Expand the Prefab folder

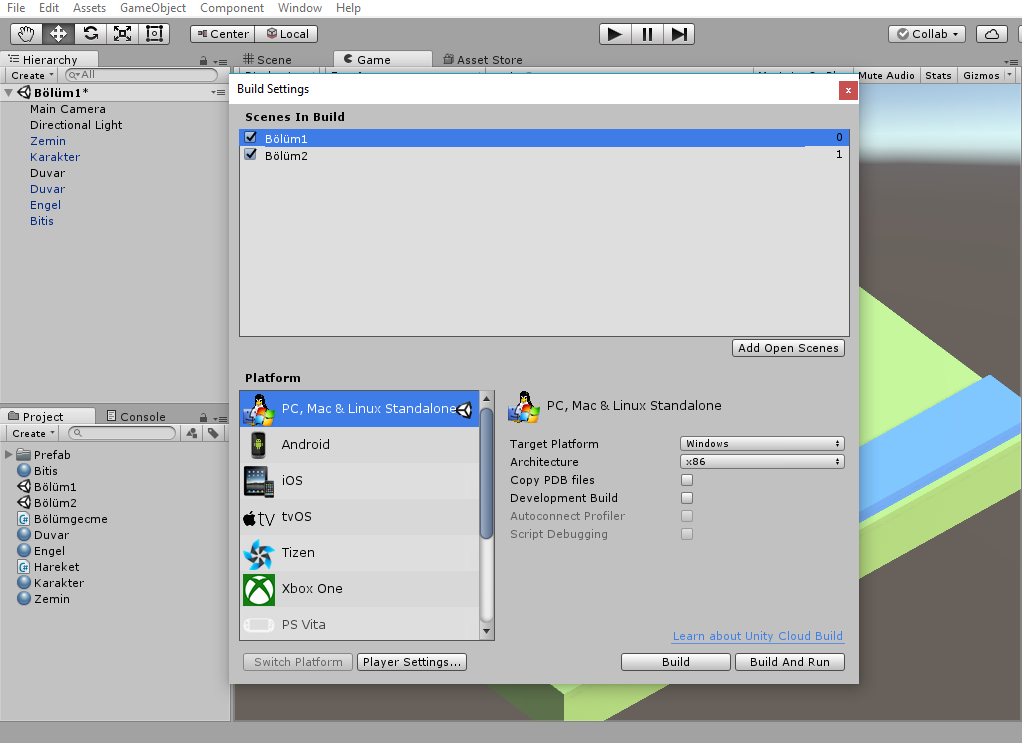coord(8,454)
